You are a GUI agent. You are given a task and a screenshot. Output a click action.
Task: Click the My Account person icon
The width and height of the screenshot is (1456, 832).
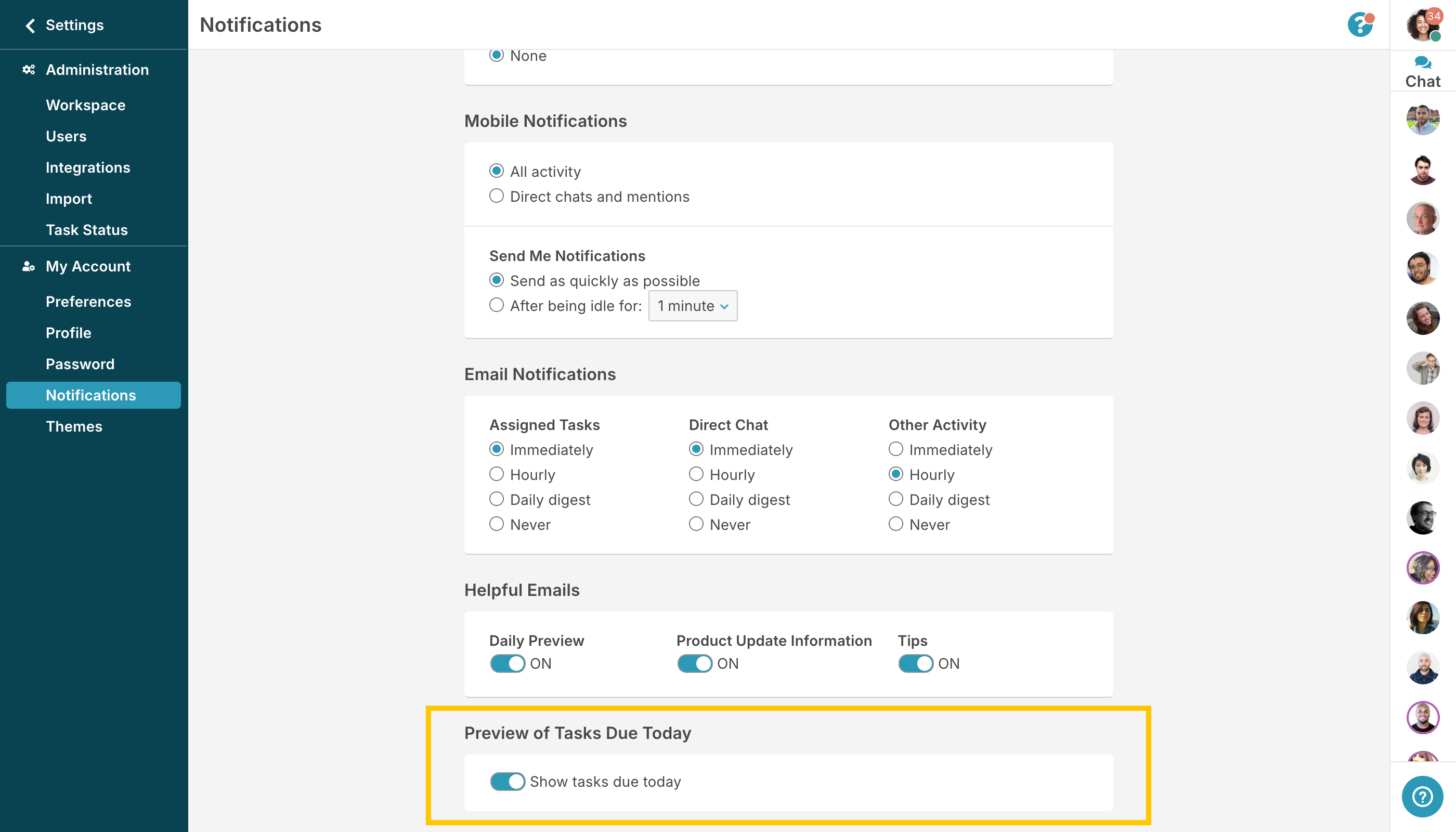29,266
